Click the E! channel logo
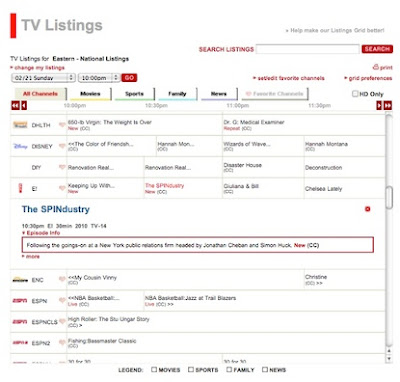Image resolution: width=400 pixels, height=382 pixels. [x=20, y=188]
